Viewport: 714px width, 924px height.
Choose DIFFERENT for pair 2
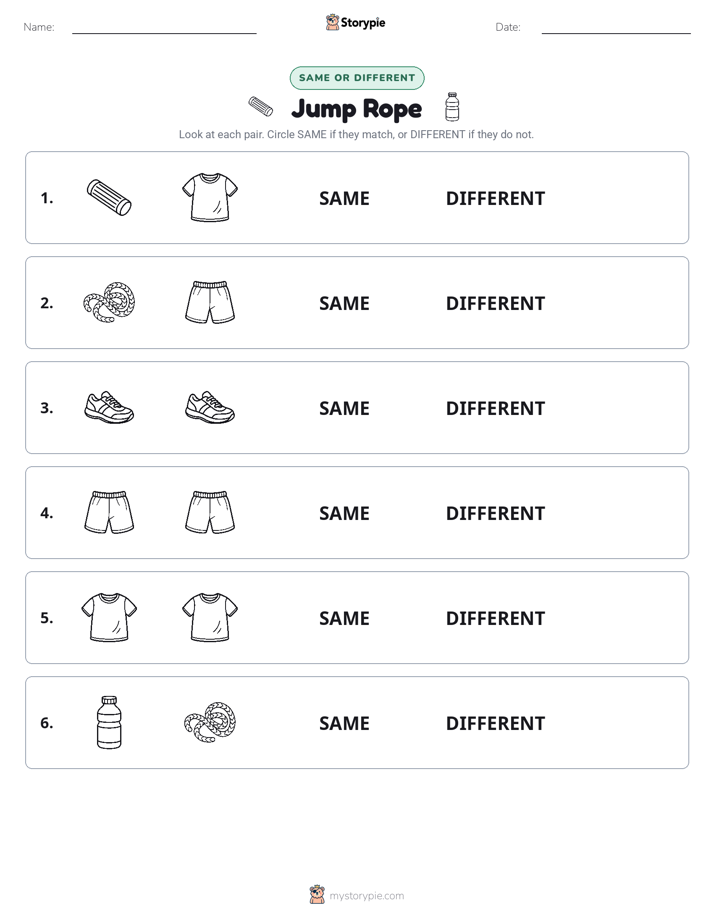pos(495,303)
